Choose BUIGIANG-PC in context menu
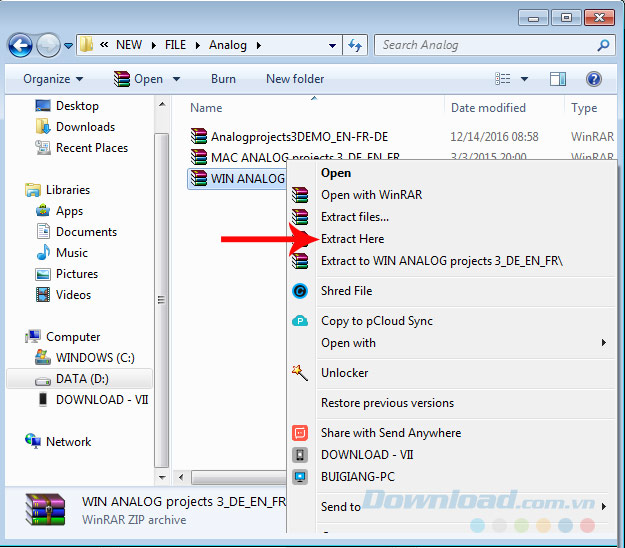The width and height of the screenshot is (625, 548). pyautogui.click(x=358, y=477)
